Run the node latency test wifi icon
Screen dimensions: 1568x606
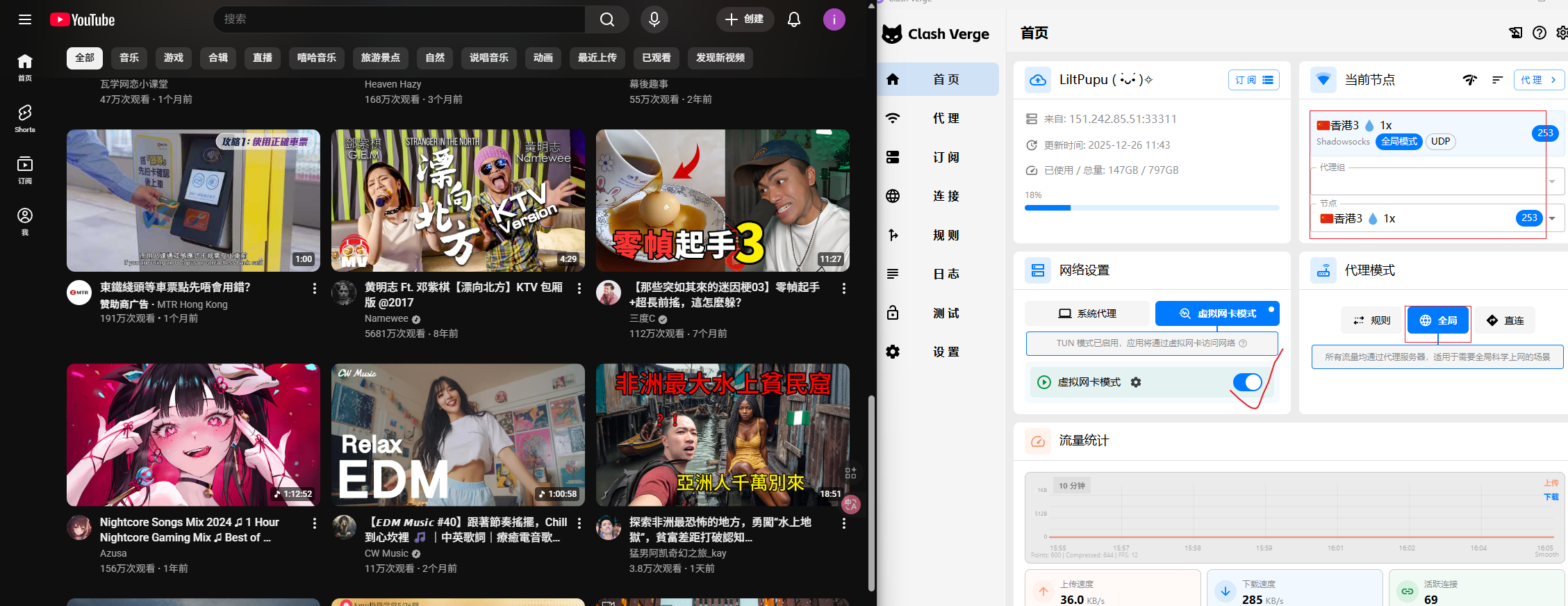(1469, 80)
